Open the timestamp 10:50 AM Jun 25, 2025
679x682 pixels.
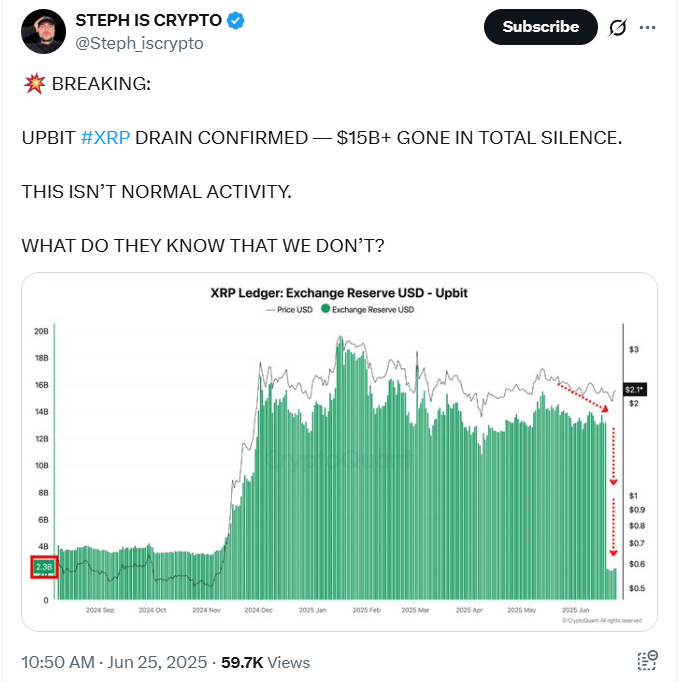(114, 662)
